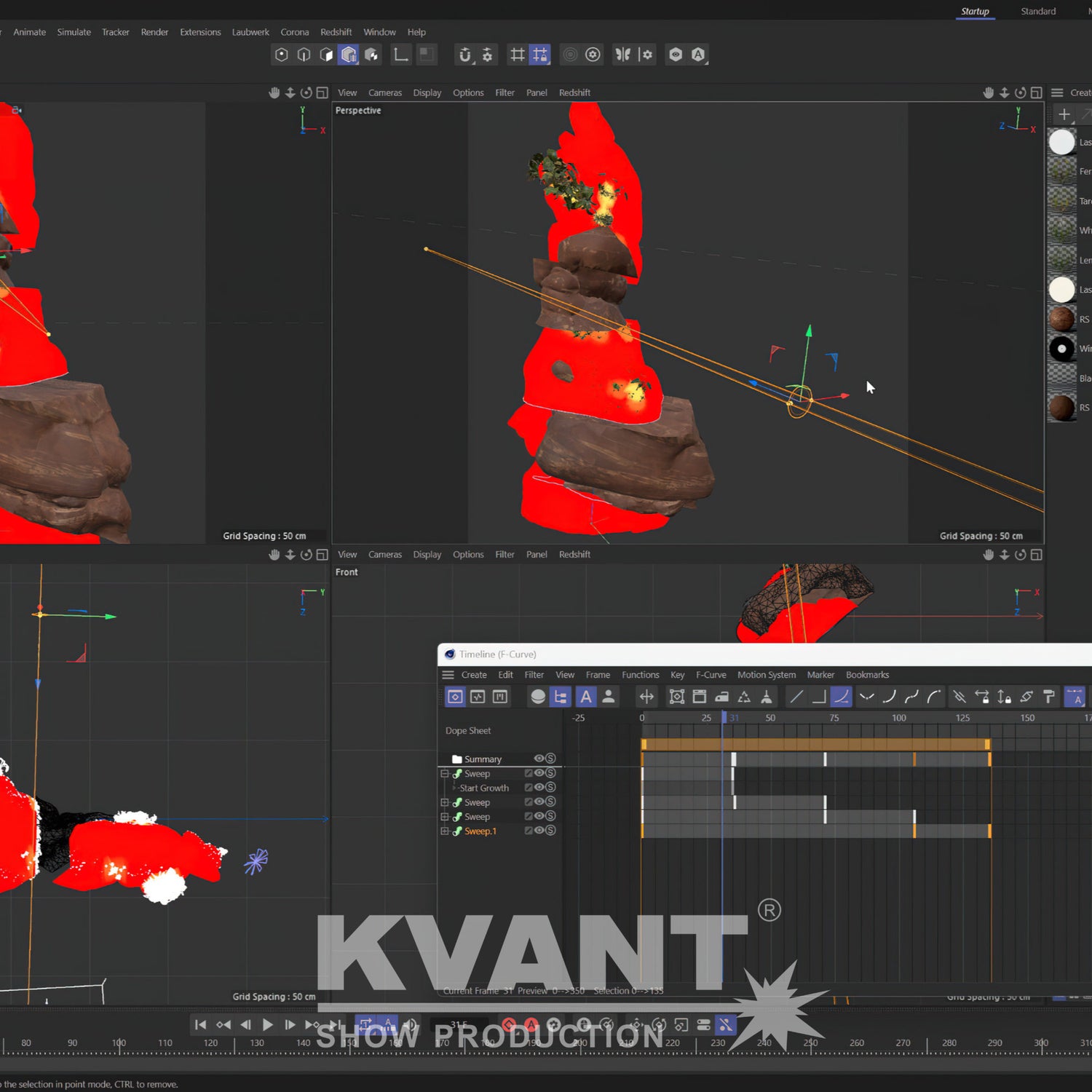This screenshot has height=1092, width=1092.
Task: Toggle solo button on Sweep.1 track
Action: (x=550, y=831)
